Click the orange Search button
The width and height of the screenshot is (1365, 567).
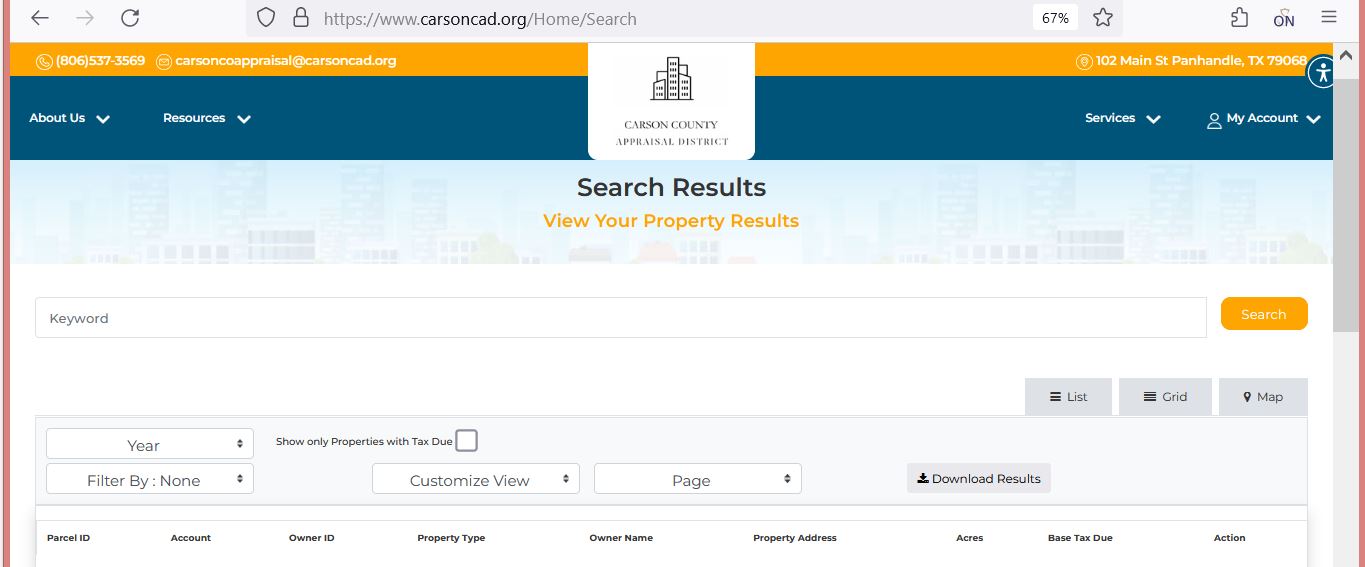point(1264,314)
